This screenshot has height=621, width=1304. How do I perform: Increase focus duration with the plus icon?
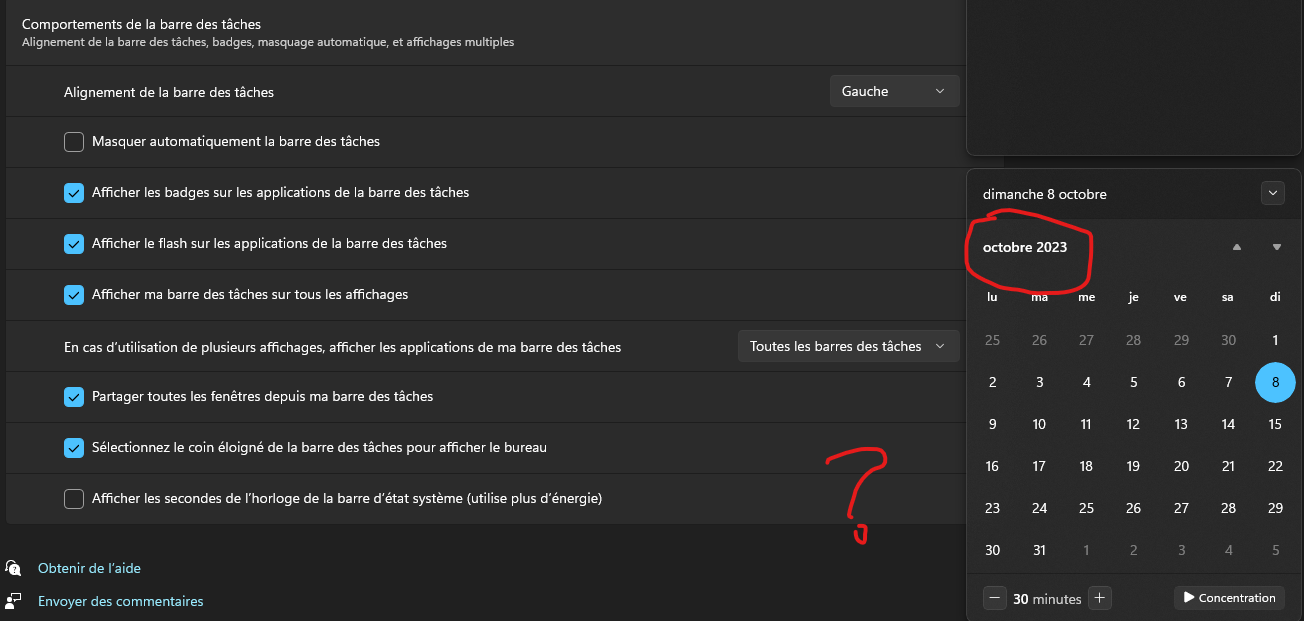pos(1099,597)
